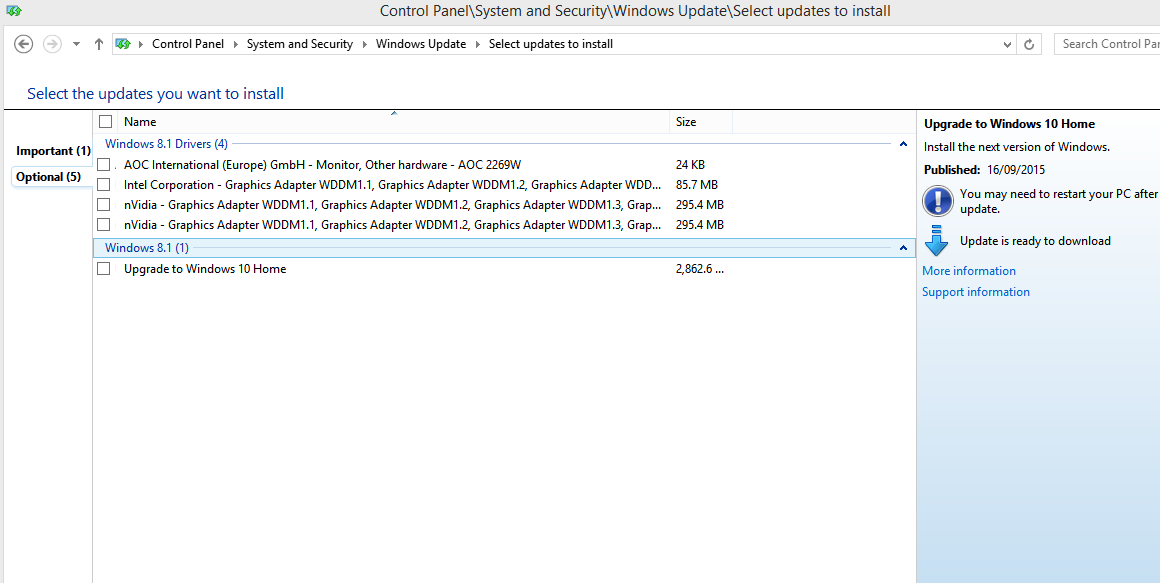Select the Intel Corporation Graphics Adapter row

pyautogui.click(x=504, y=184)
